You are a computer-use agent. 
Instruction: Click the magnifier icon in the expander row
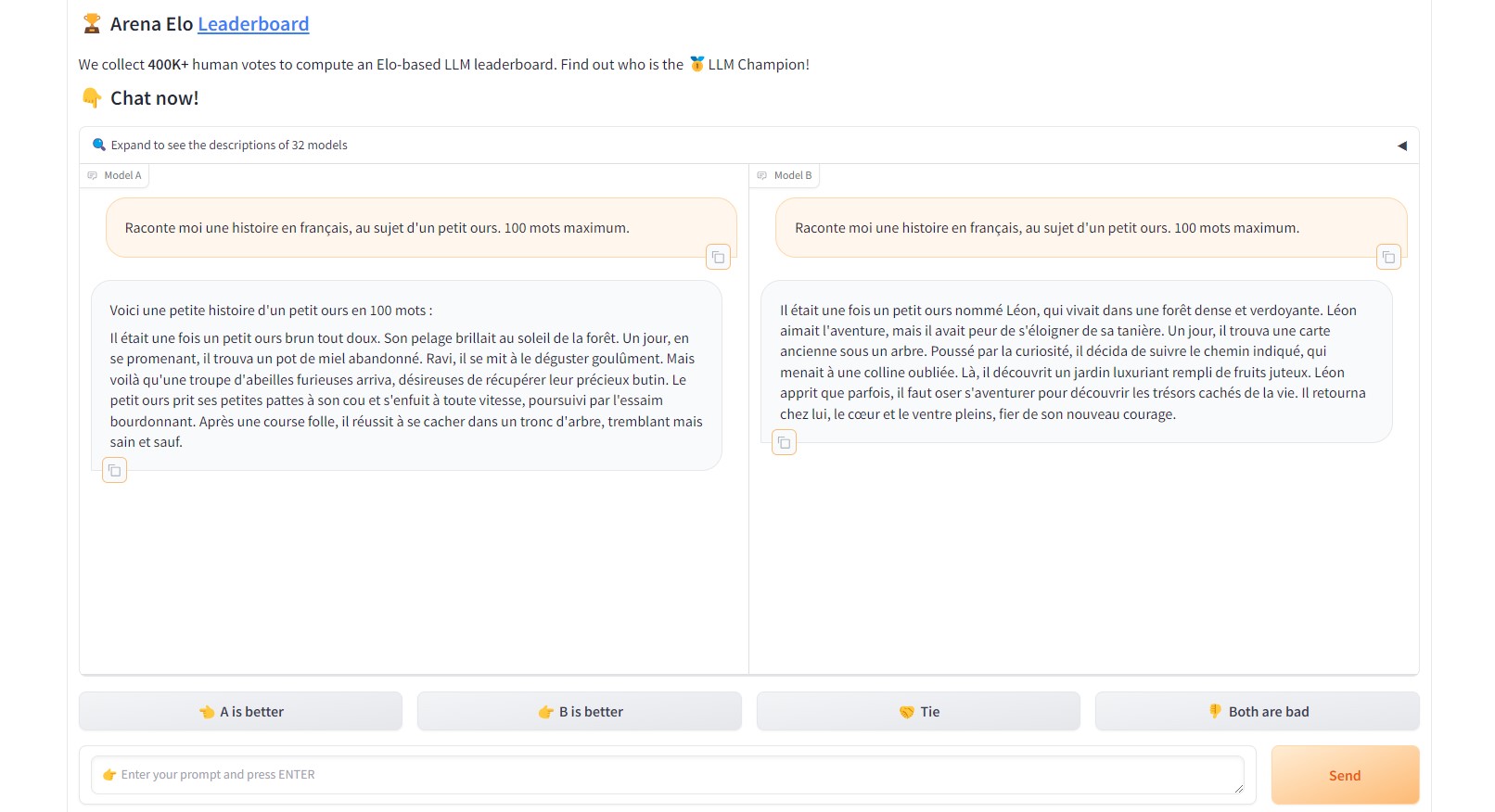click(99, 145)
